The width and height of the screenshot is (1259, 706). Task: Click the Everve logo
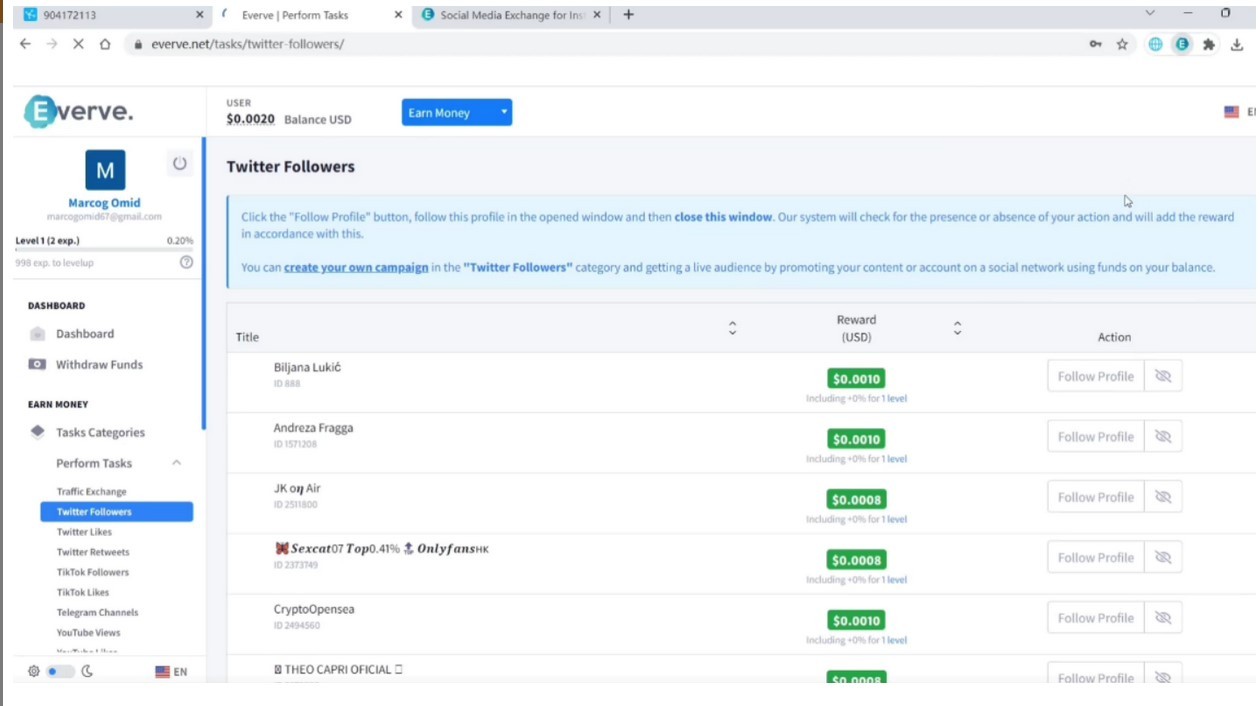(x=79, y=112)
